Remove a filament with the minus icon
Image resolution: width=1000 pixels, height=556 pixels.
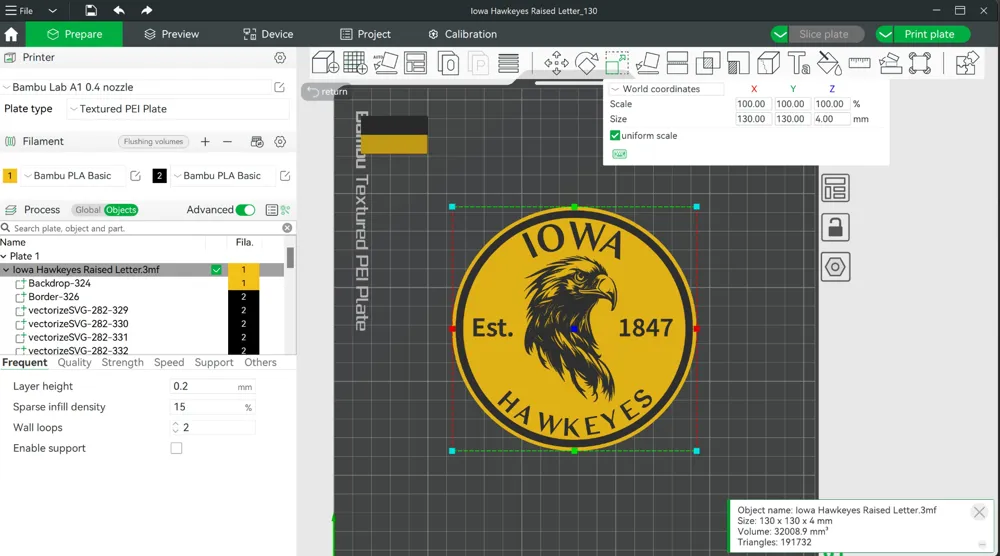click(x=227, y=142)
